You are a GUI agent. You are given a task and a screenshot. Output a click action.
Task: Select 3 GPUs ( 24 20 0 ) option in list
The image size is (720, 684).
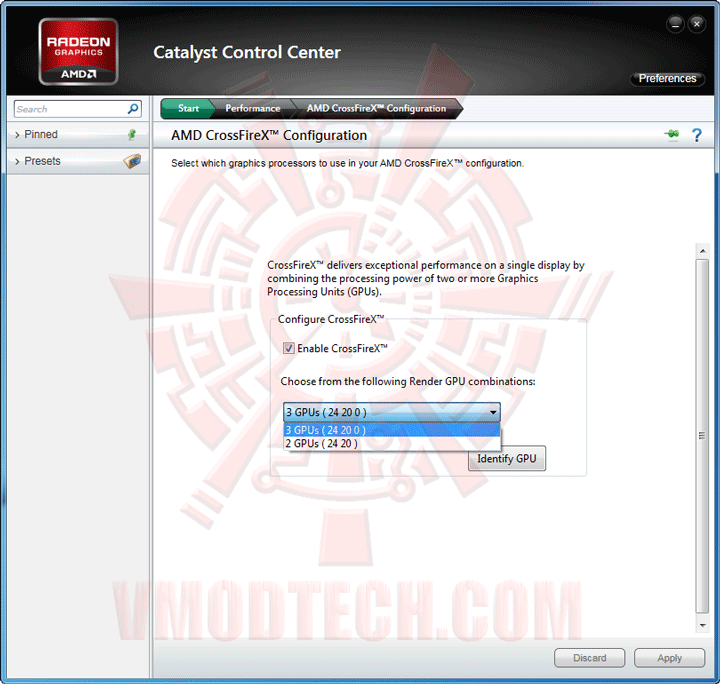392,430
